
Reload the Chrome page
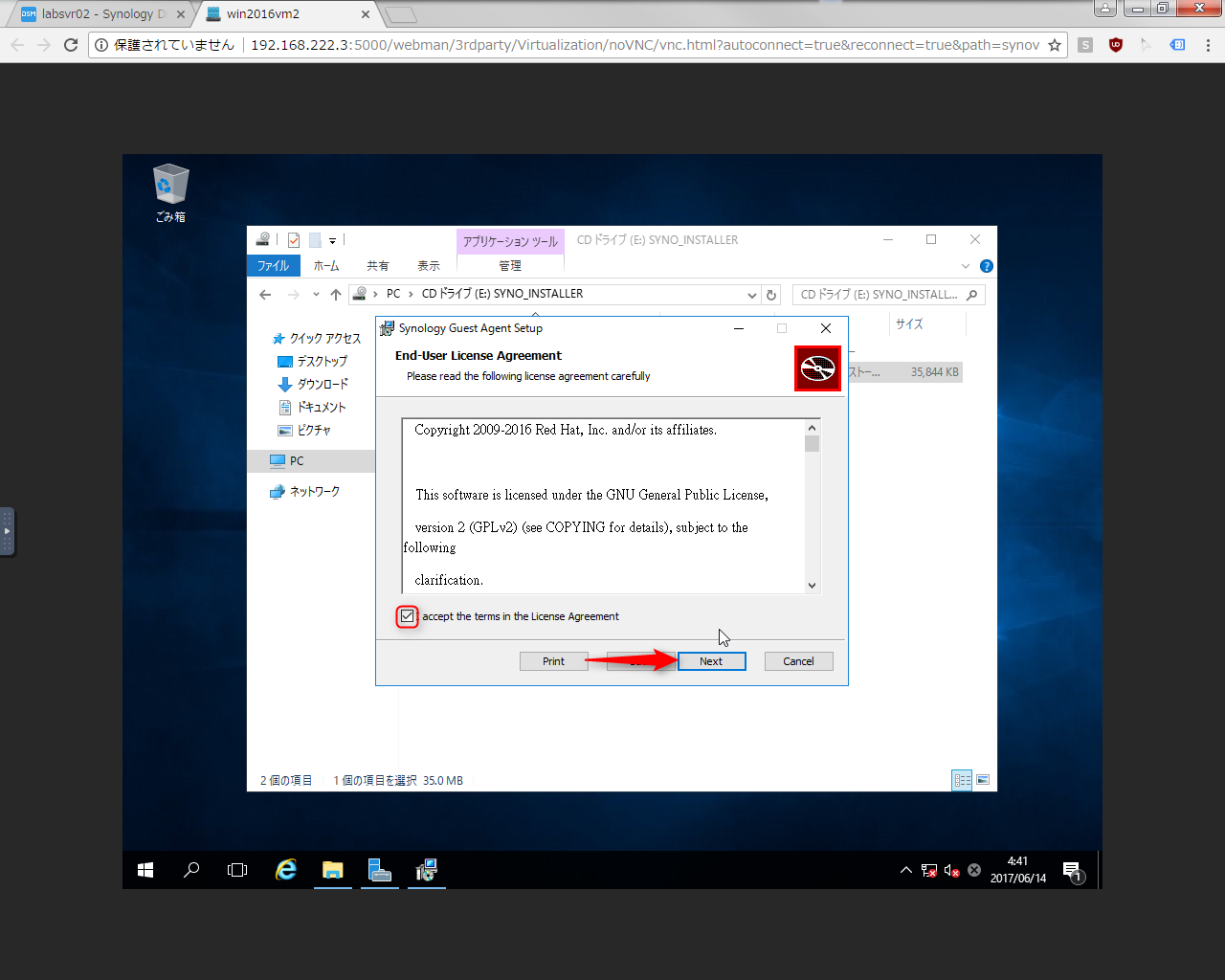point(71,45)
